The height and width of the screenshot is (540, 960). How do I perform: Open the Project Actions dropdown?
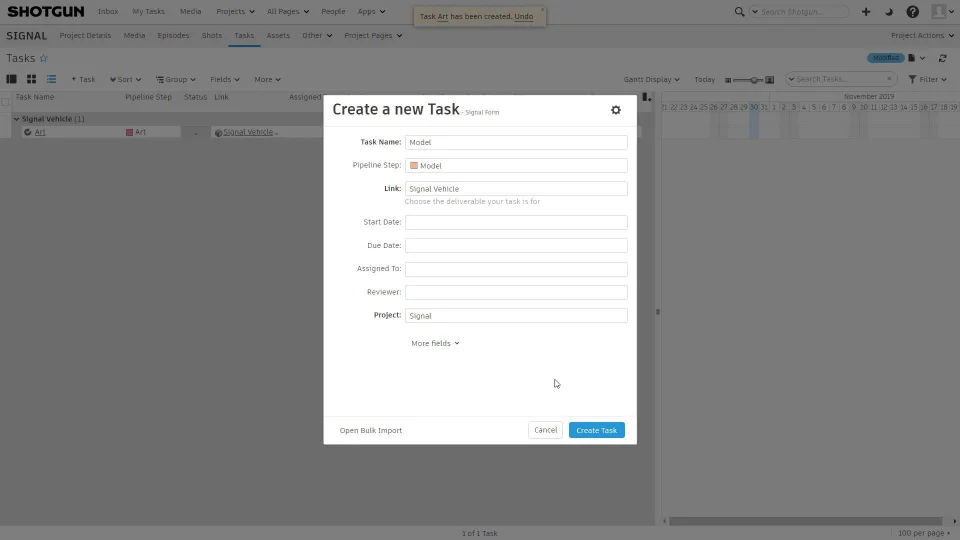[922, 36]
